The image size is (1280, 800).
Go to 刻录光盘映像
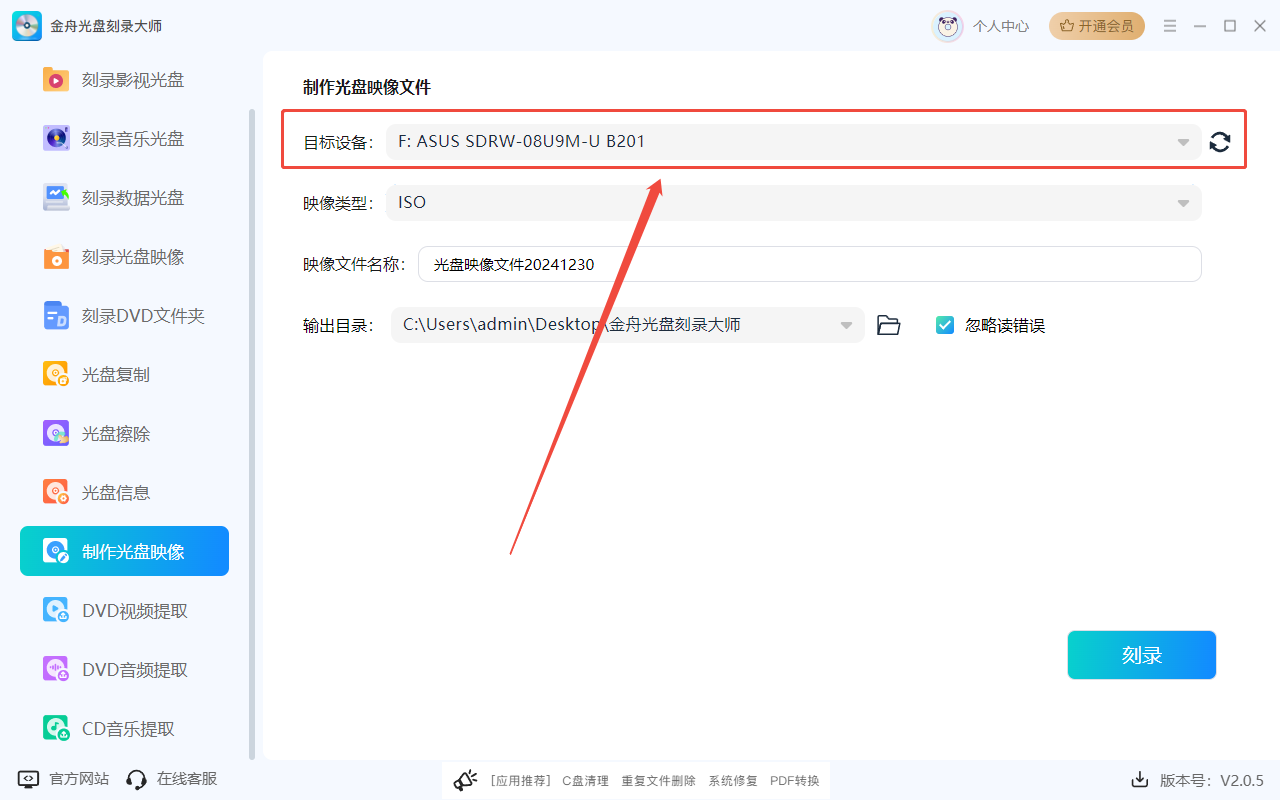tap(133, 257)
